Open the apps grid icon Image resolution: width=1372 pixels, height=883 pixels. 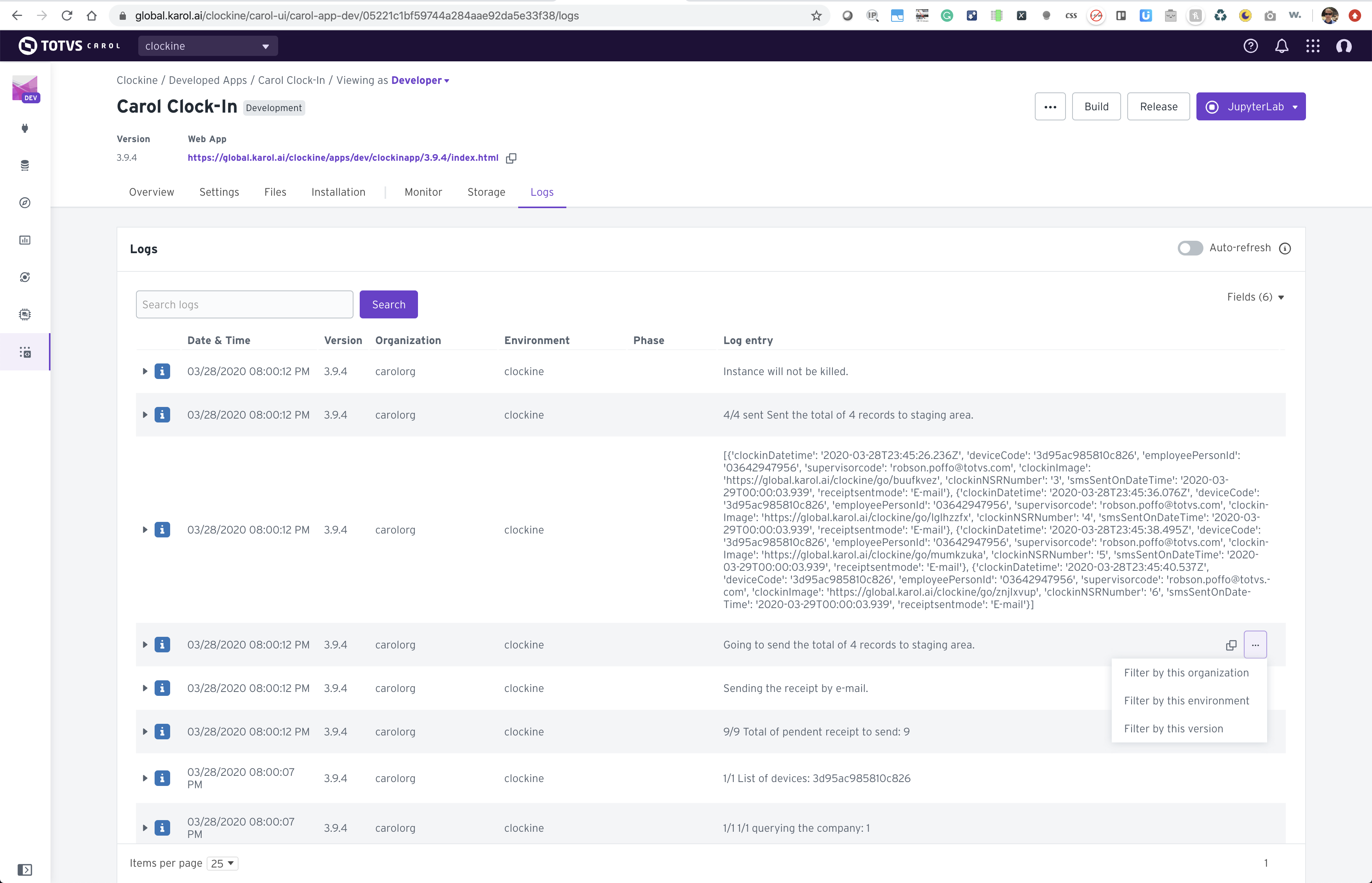pos(1312,46)
